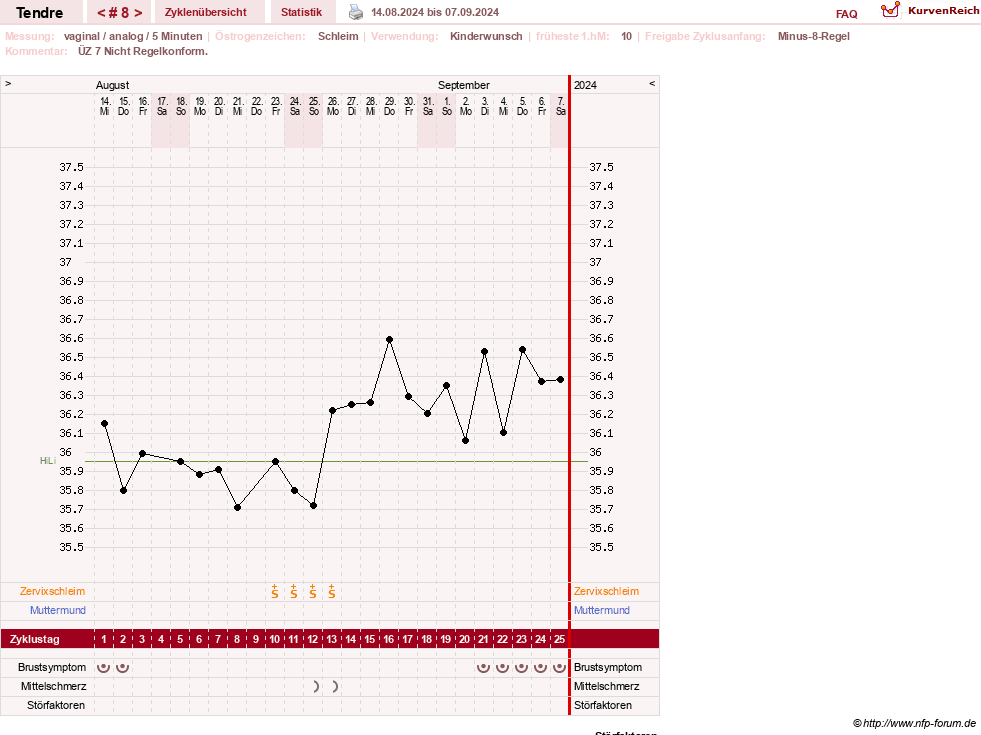Click the right Muttermund label
Screen dimensions: 981x735
tap(602, 610)
